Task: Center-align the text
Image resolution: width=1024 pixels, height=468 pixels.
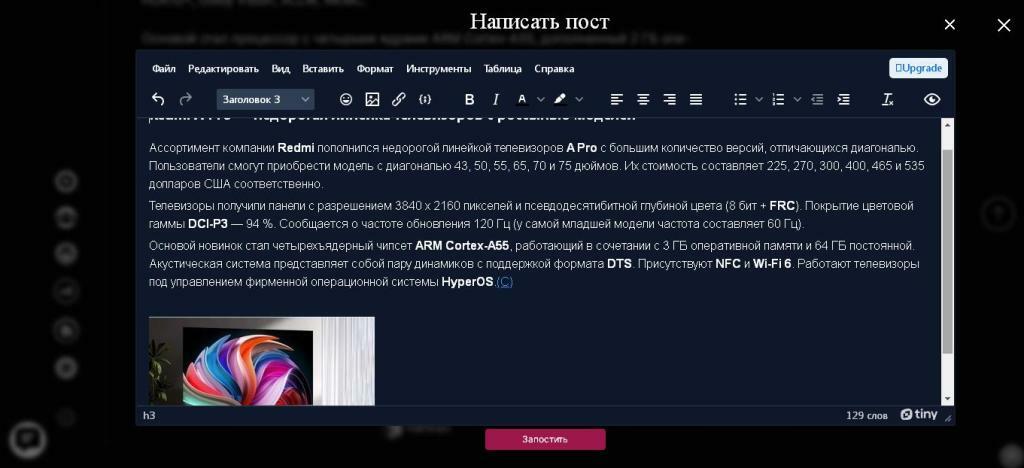Action: (x=643, y=99)
